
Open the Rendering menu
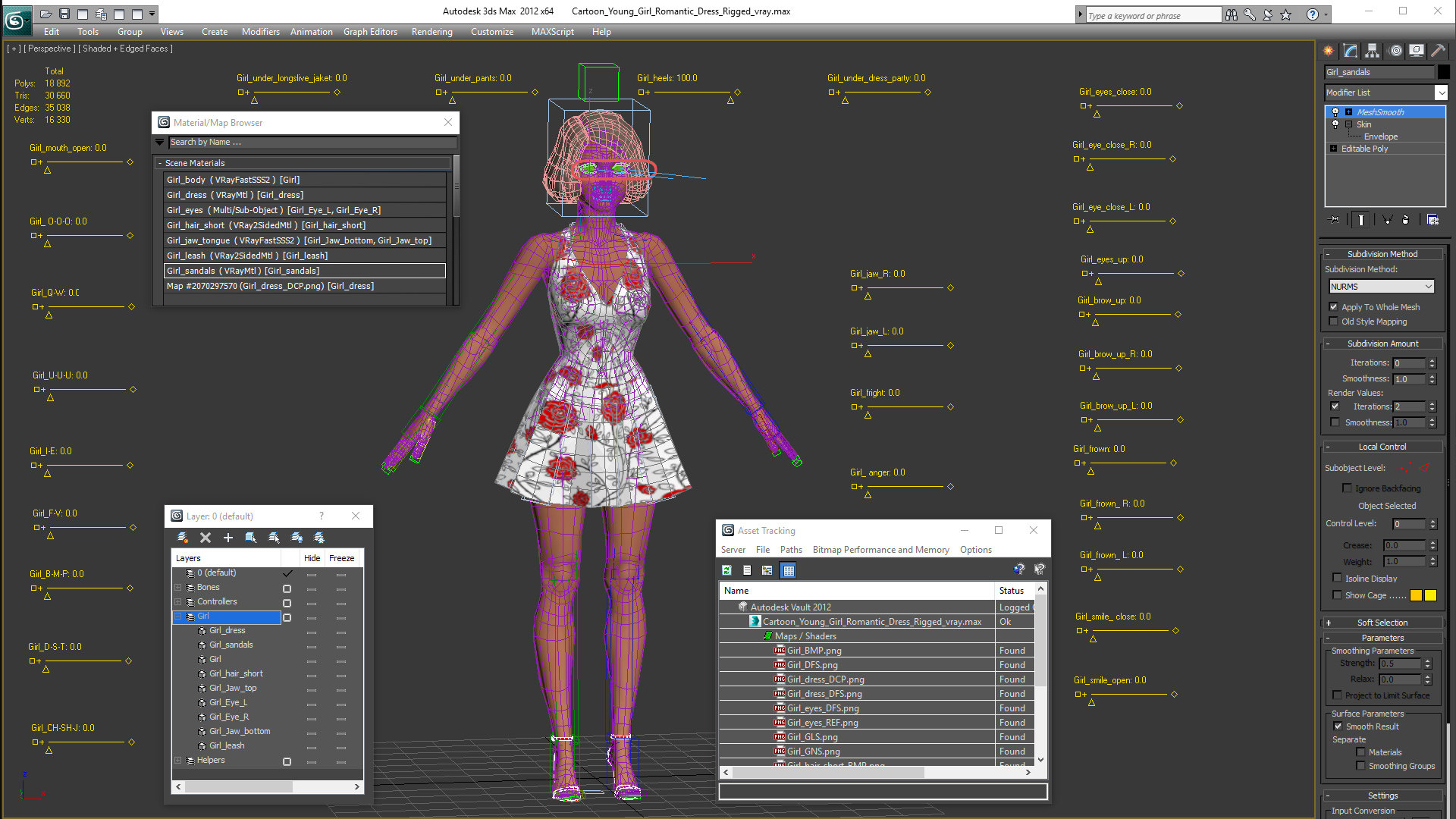pyautogui.click(x=431, y=32)
